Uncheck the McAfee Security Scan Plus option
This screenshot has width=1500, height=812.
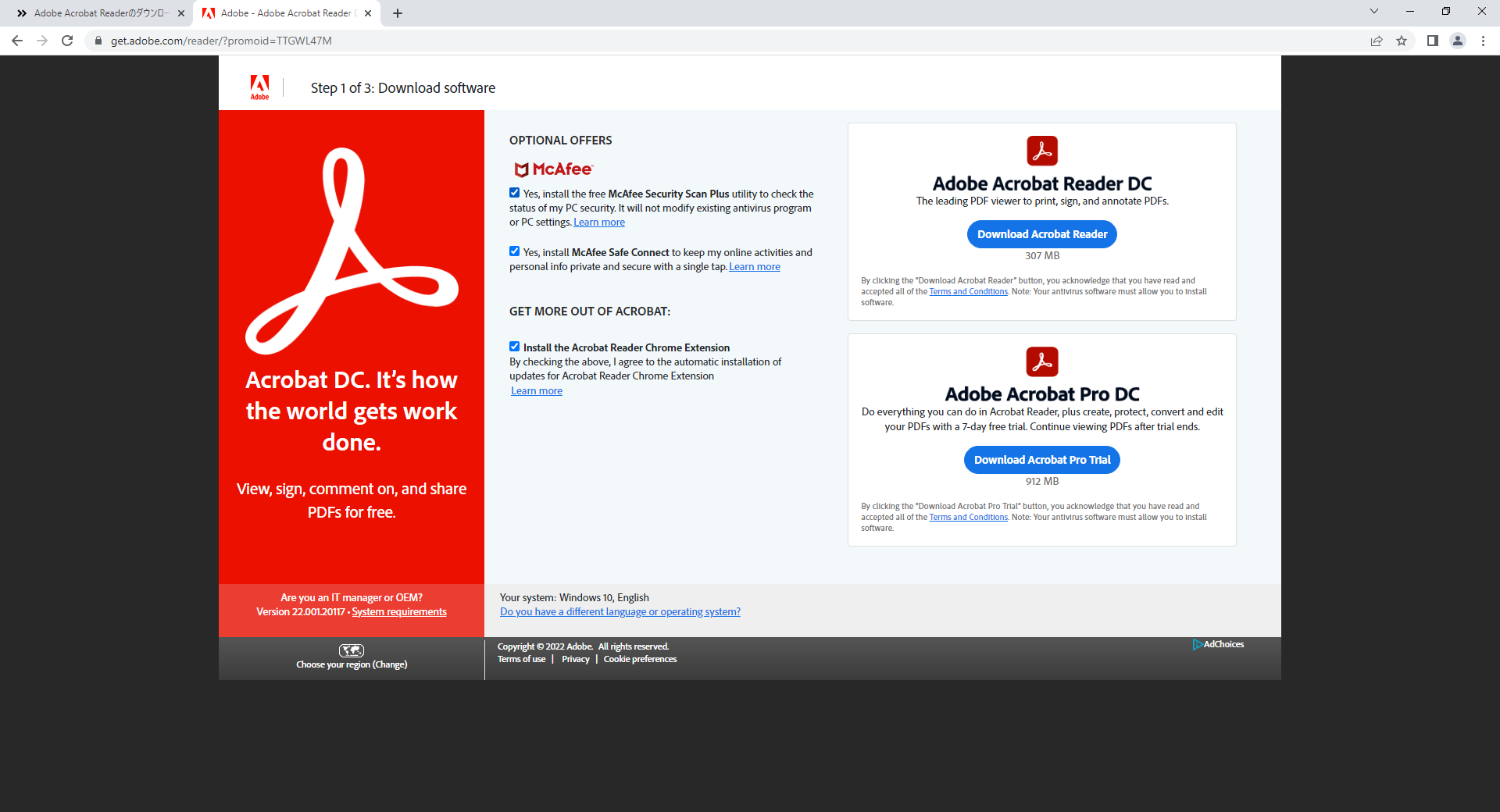(514, 192)
